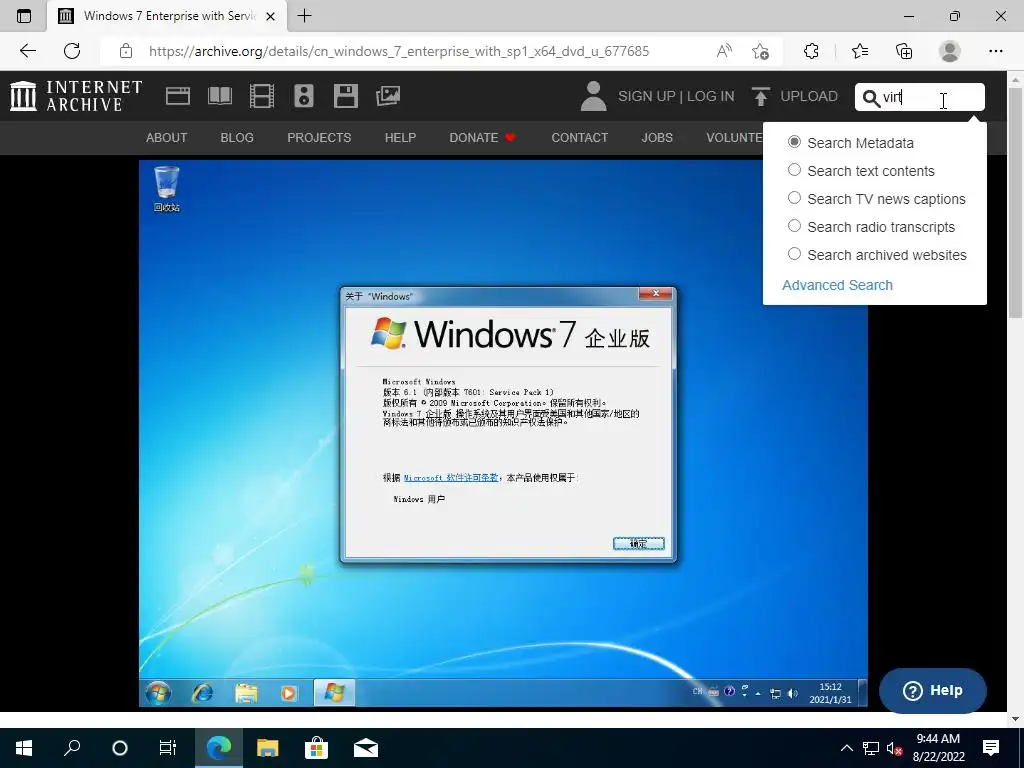1024x768 pixels.
Task: Click the magnifier icon in search box
Action: pos(871,98)
